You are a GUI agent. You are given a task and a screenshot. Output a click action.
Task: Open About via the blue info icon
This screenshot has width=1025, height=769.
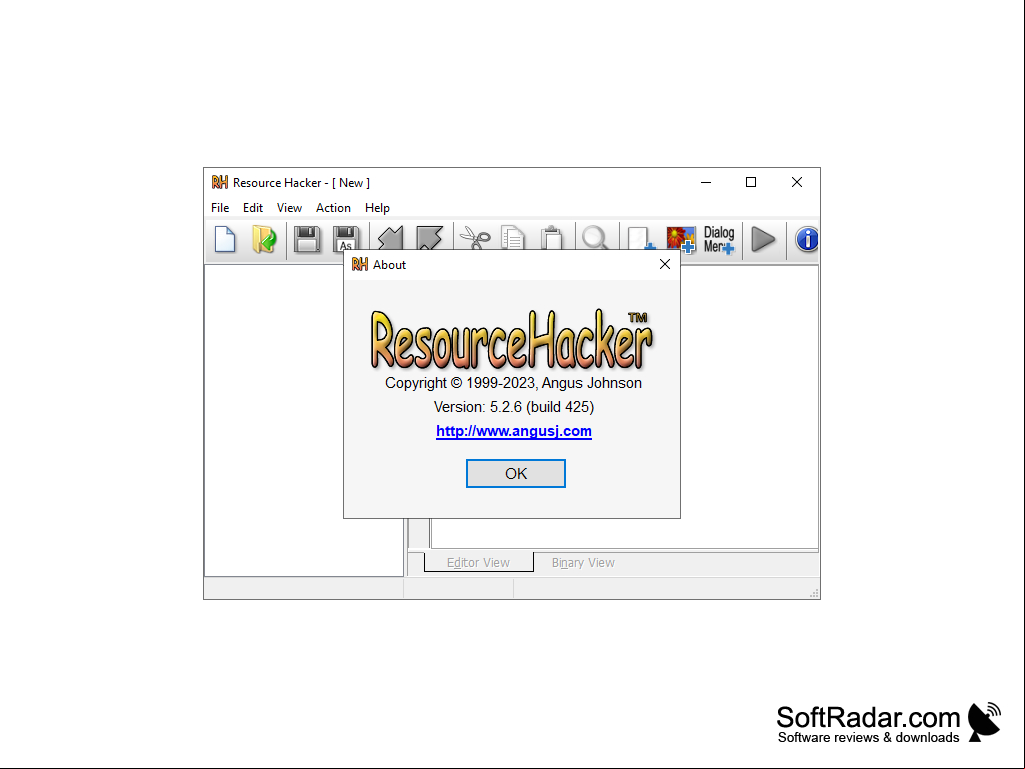807,239
